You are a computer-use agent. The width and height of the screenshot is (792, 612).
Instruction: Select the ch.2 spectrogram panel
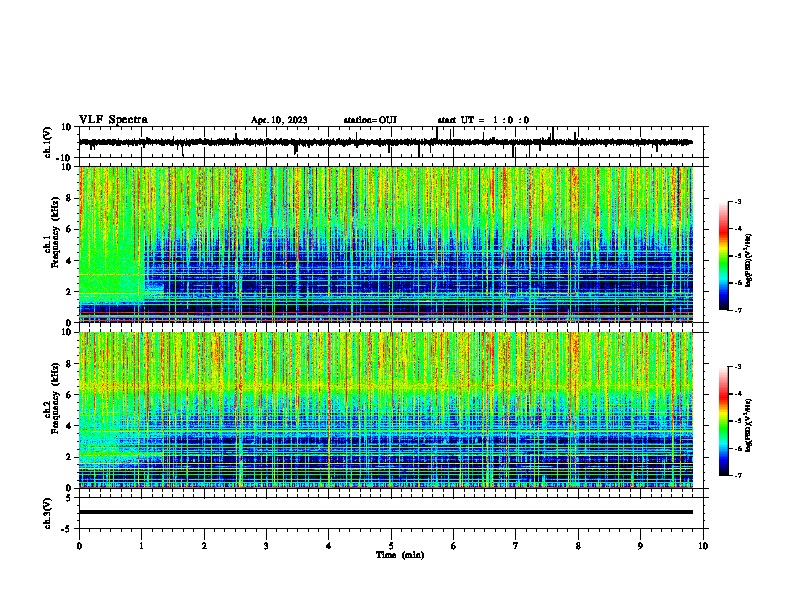tap(386, 410)
